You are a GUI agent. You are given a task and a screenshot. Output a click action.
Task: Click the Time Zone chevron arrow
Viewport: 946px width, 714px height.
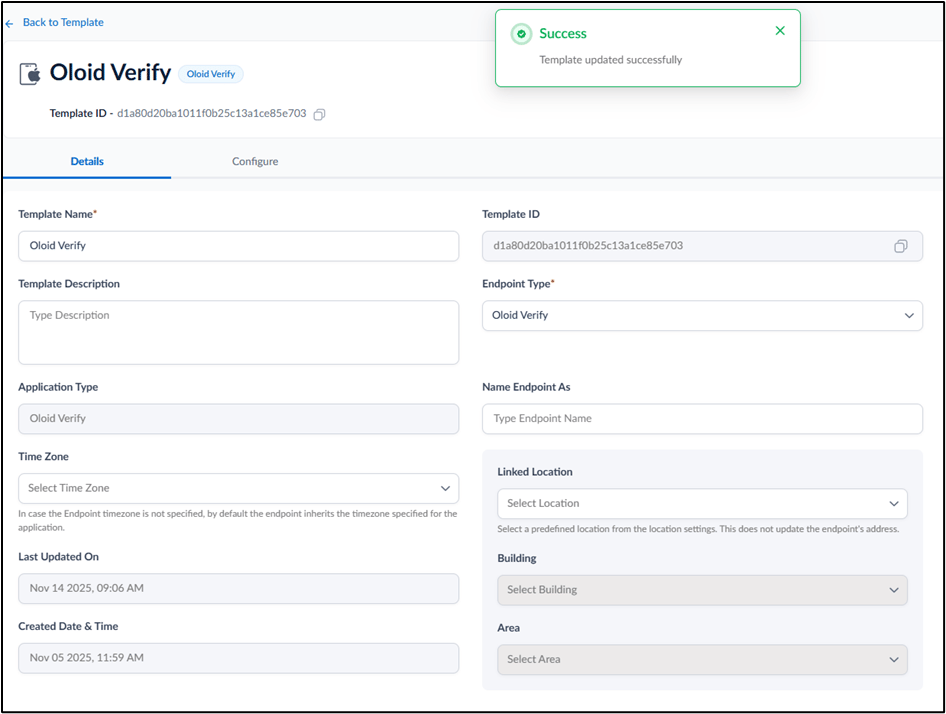click(445, 488)
